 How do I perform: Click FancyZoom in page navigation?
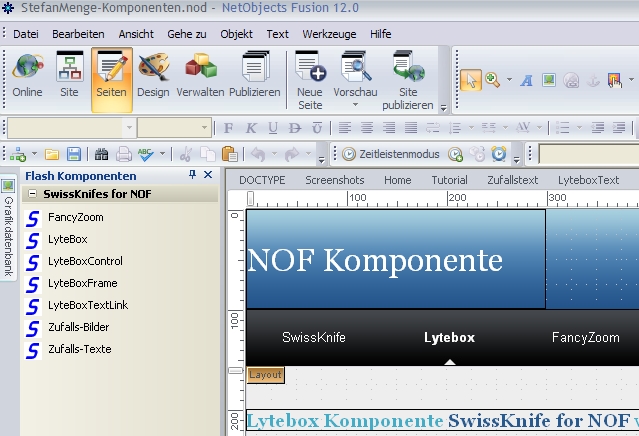[585, 338]
